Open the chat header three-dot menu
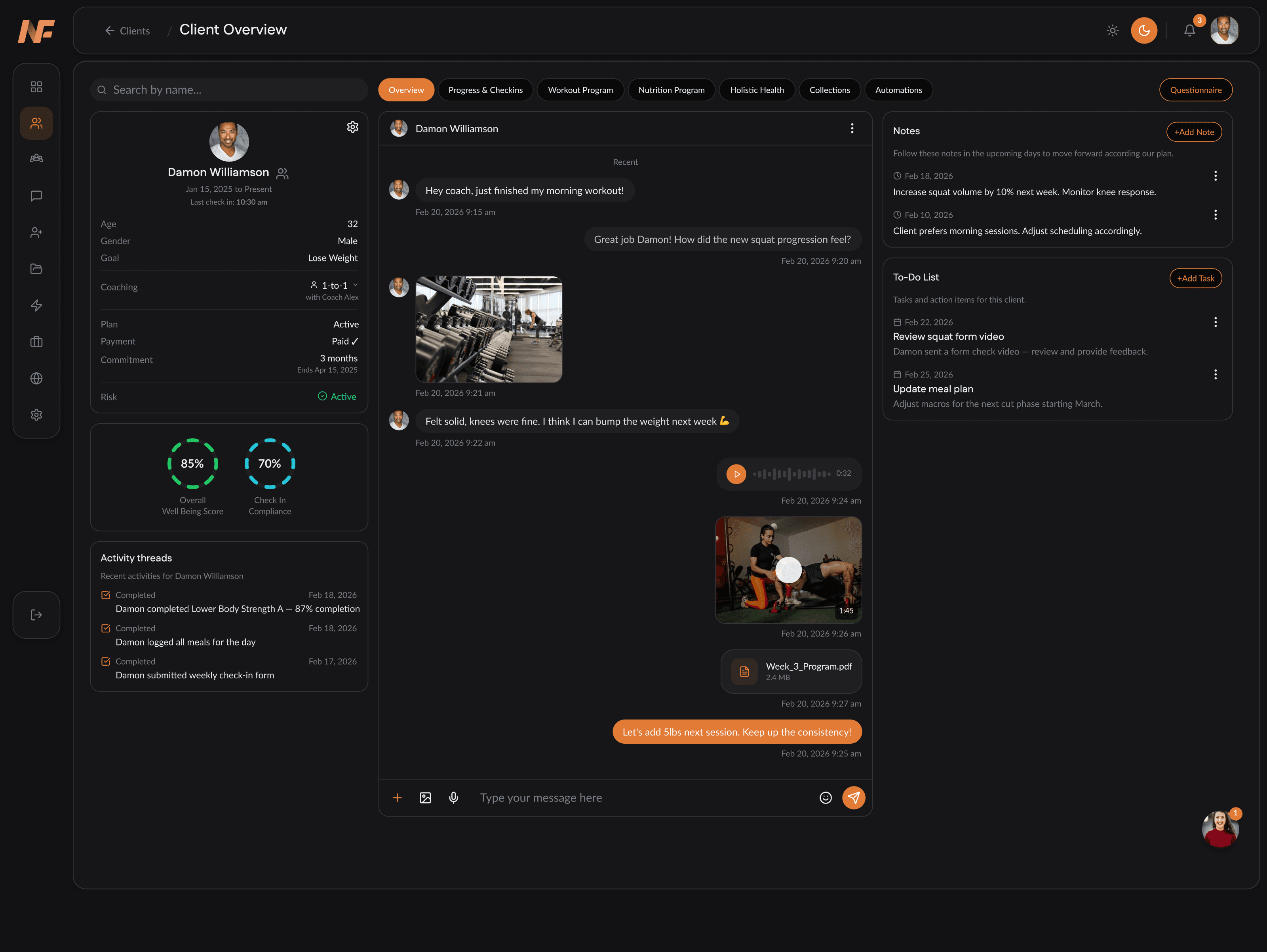This screenshot has width=1267, height=952. pyautogui.click(x=852, y=128)
